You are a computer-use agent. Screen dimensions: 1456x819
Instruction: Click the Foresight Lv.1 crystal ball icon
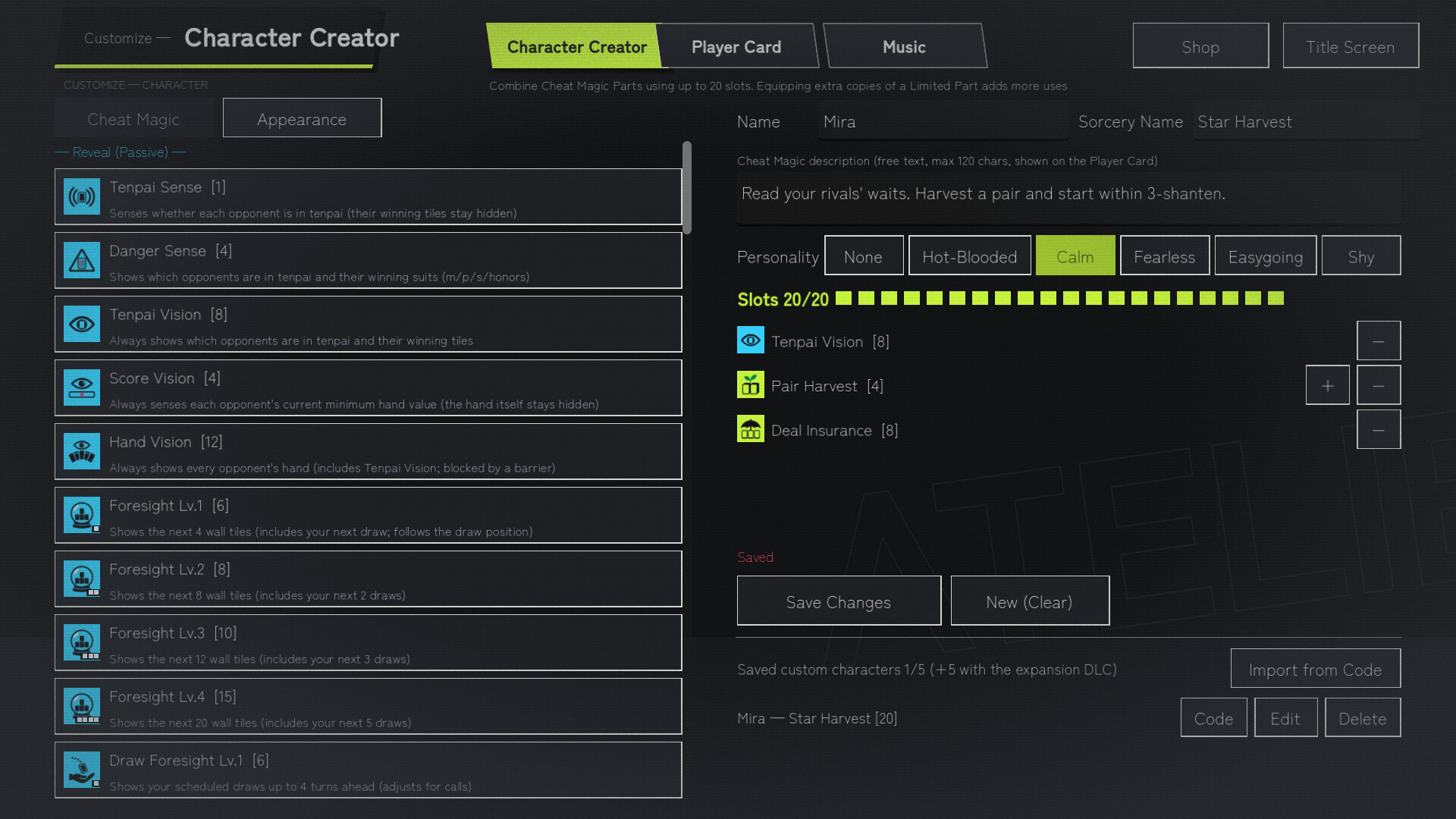tap(82, 516)
